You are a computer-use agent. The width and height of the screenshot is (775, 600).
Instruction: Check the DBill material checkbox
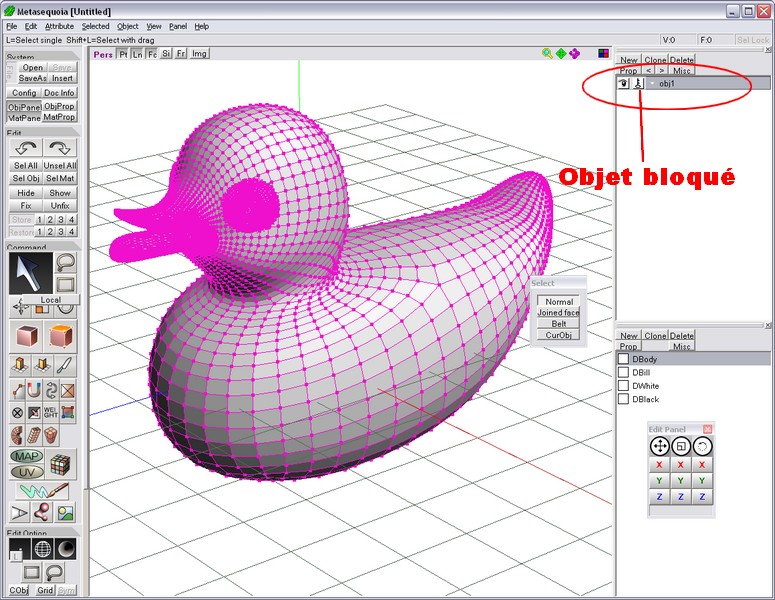(623, 372)
